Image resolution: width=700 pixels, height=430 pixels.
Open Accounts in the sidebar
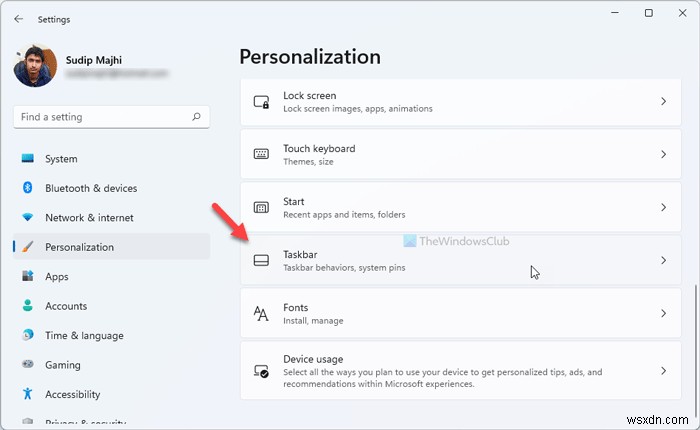tap(66, 306)
